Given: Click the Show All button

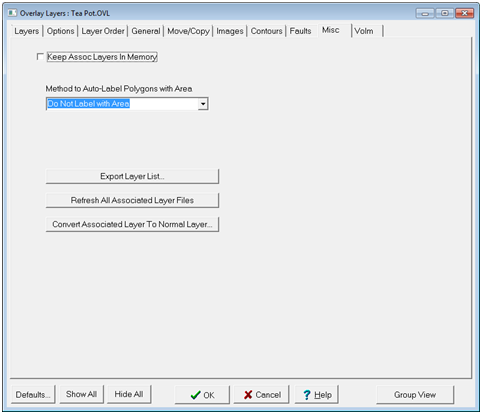Looking at the screenshot, I should click(81, 394).
